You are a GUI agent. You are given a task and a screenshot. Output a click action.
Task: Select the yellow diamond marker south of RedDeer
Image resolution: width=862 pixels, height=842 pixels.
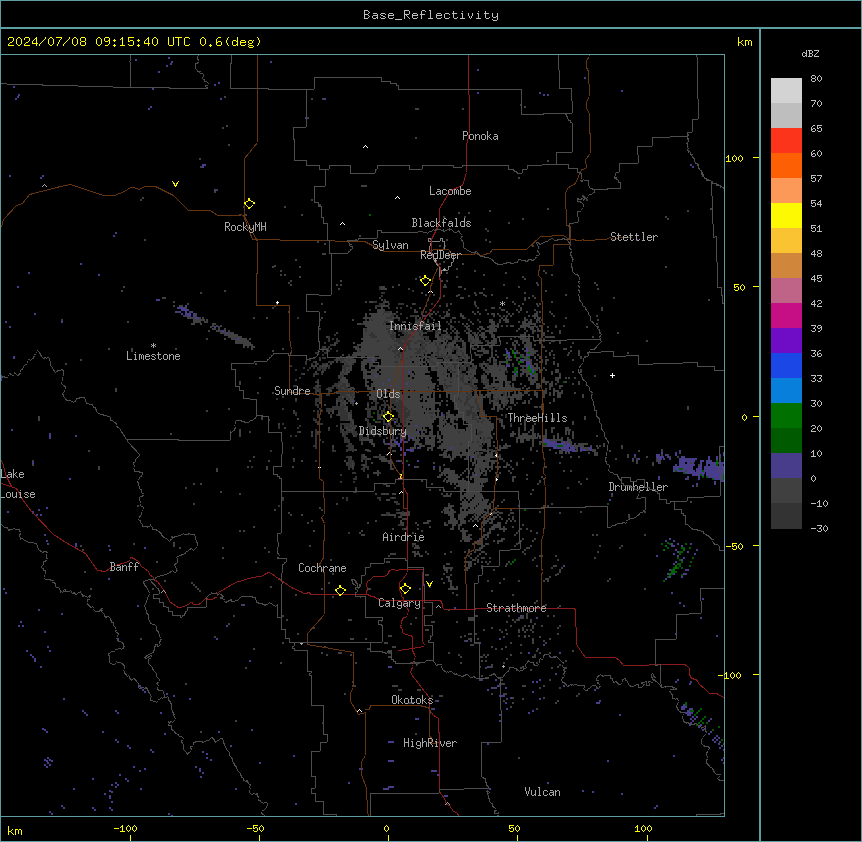pos(425,281)
